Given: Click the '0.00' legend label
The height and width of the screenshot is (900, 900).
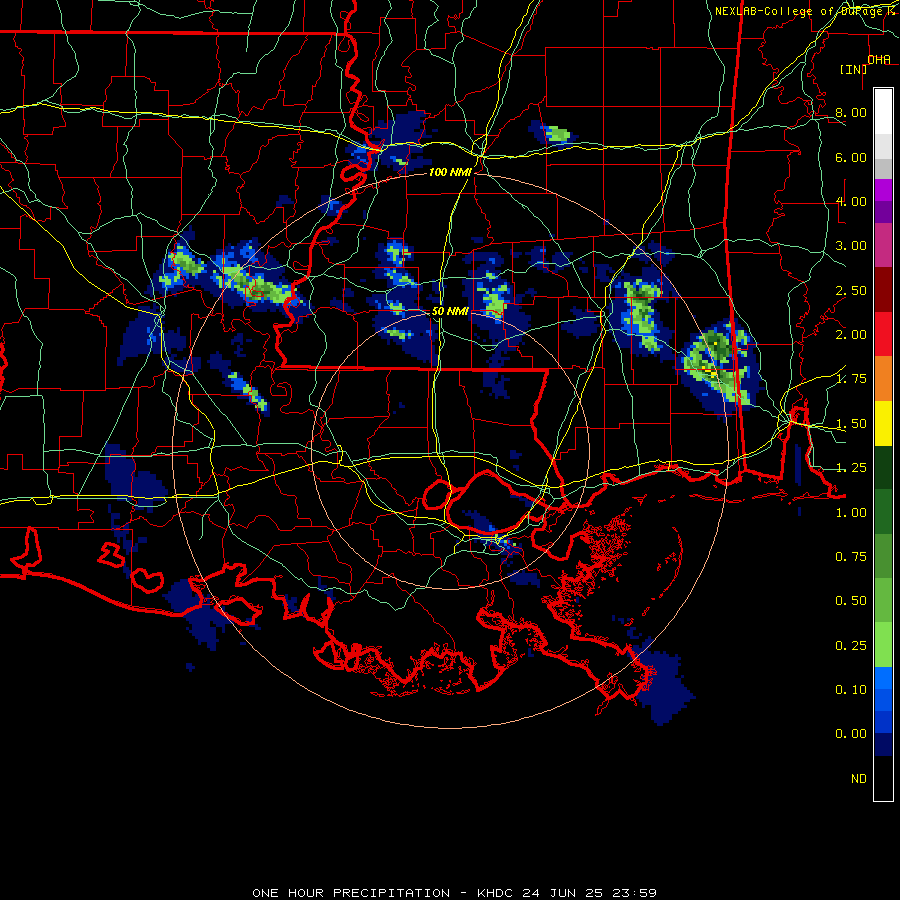Looking at the screenshot, I should [851, 734].
